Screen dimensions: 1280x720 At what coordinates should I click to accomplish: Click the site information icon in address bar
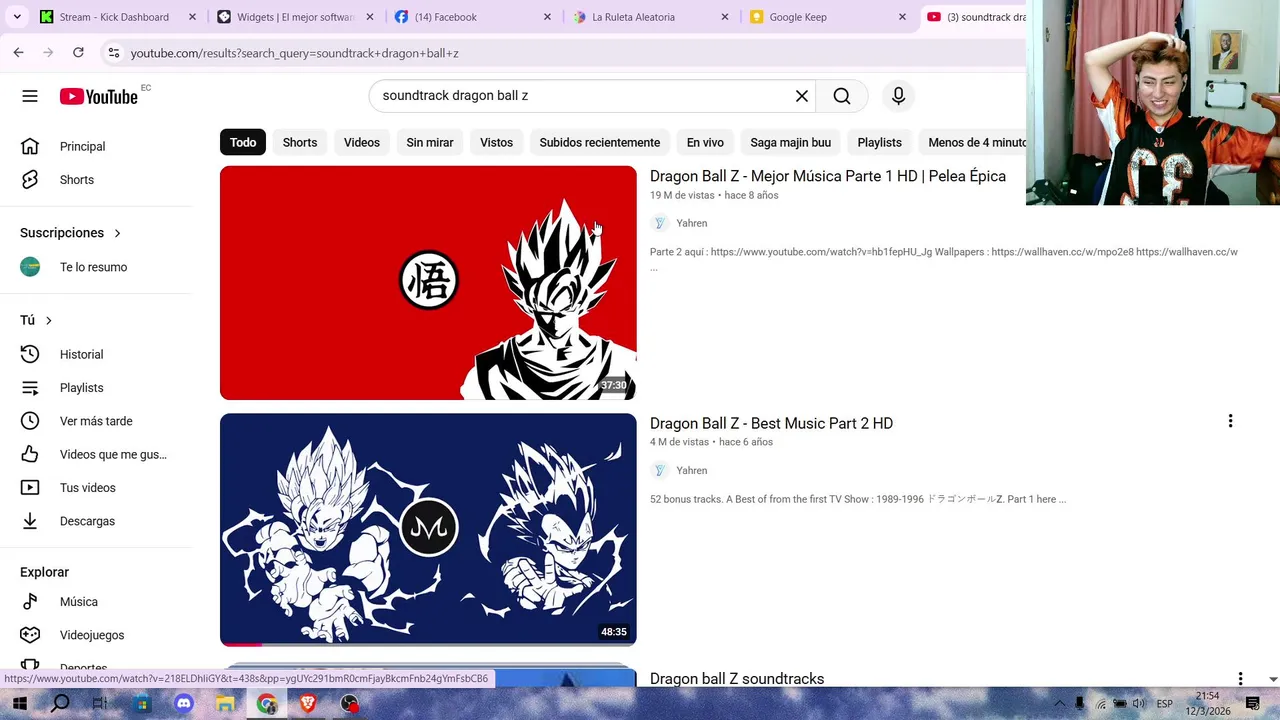pos(114,53)
